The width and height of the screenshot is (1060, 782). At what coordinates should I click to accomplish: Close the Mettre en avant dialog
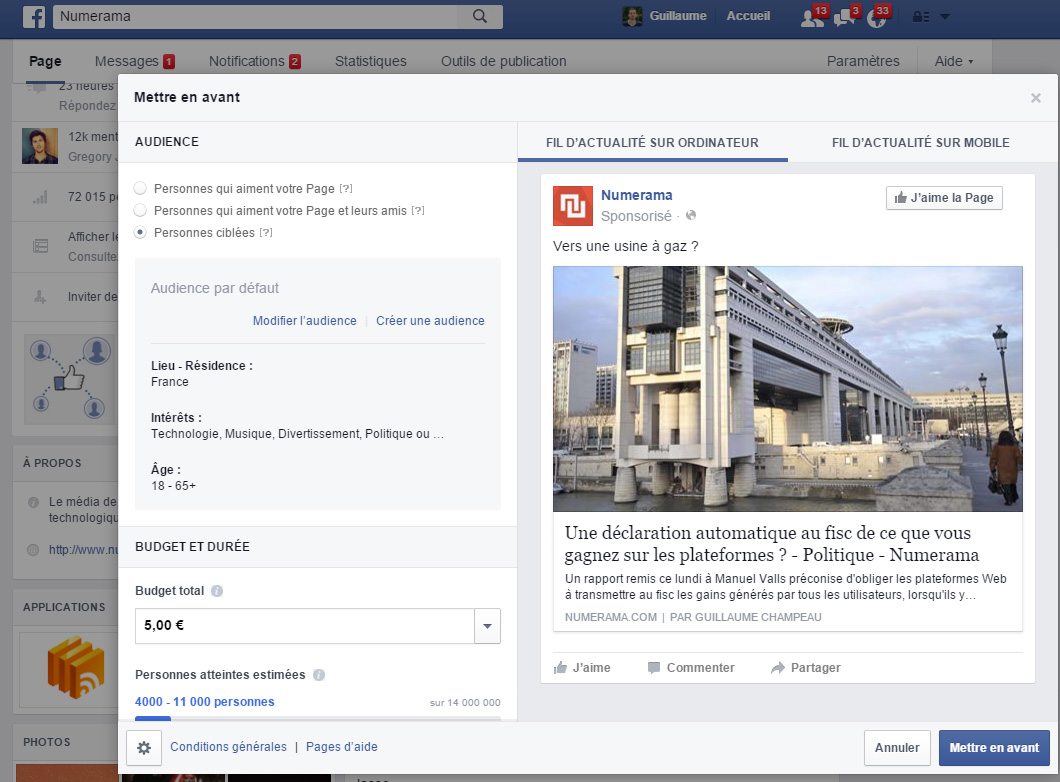coord(1036,98)
